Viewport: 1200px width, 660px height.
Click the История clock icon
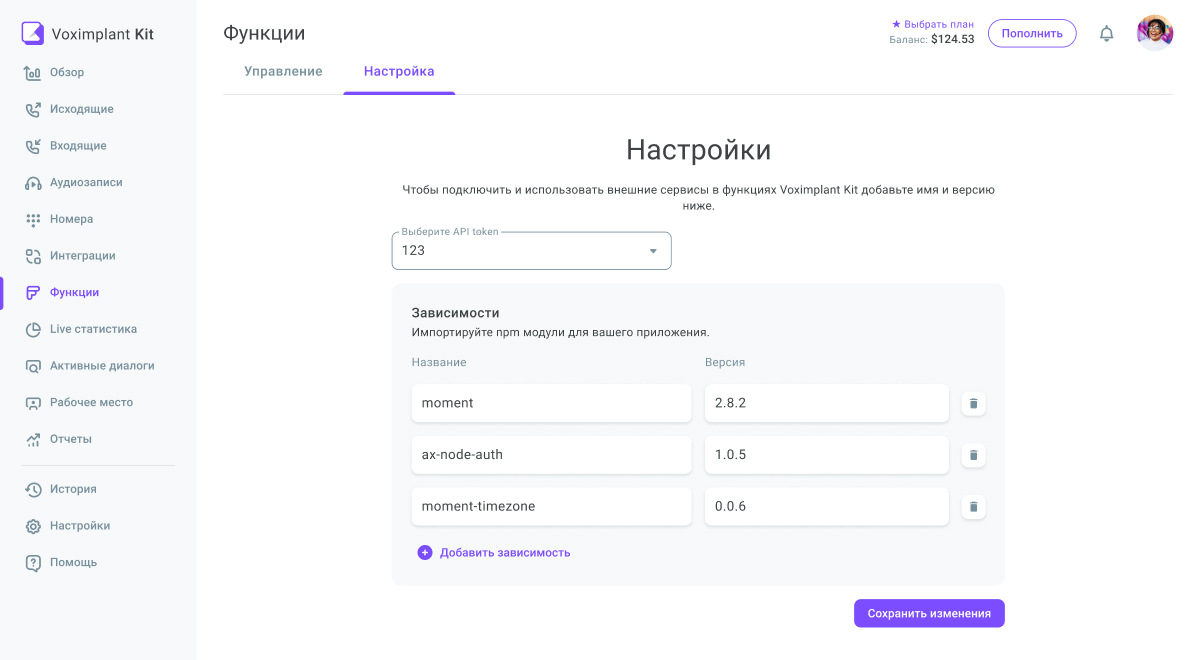(x=33, y=489)
